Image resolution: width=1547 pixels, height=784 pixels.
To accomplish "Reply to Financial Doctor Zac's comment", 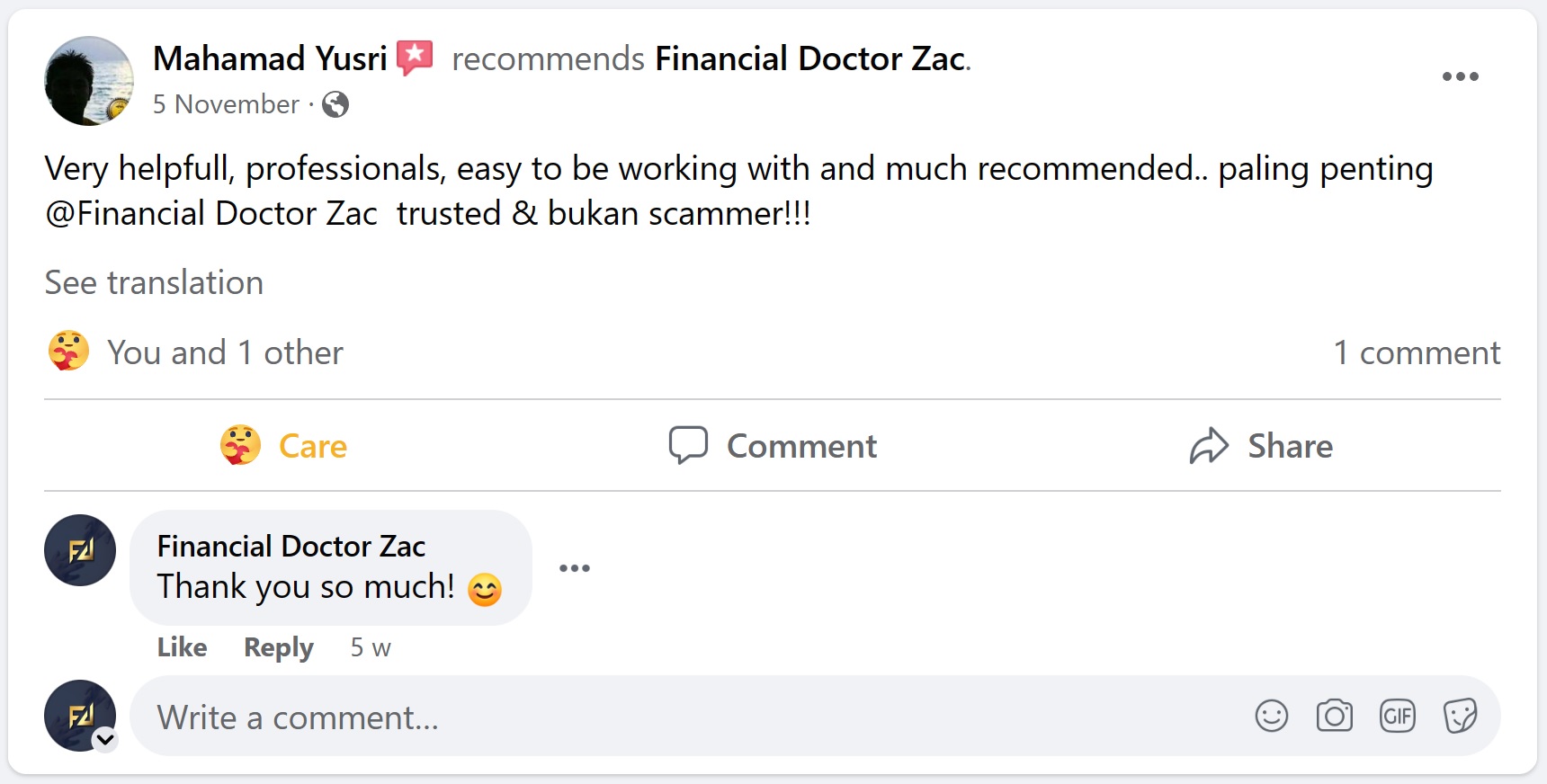I will (x=278, y=647).
